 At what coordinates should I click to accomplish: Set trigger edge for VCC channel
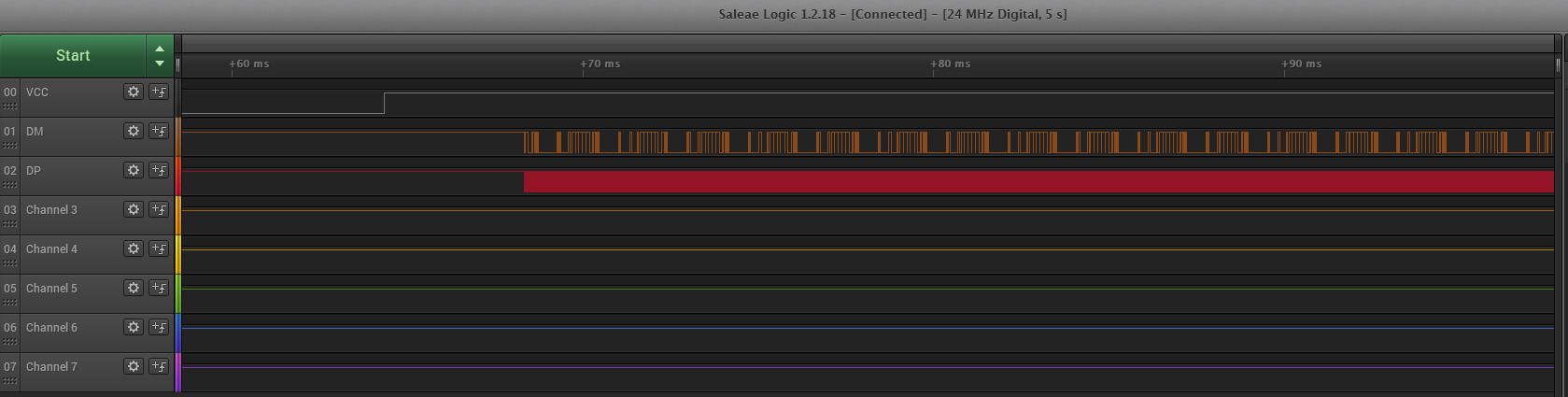tap(159, 92)
